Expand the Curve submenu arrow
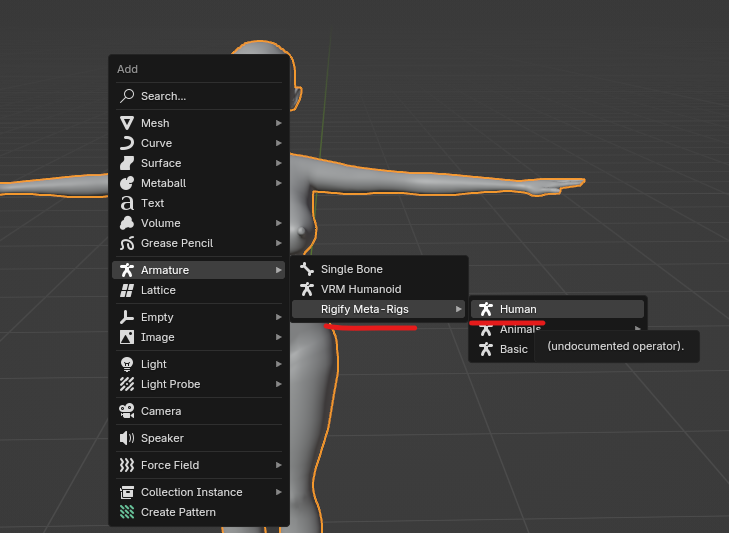Image resolution: width=729 pixels, height=533 pixels. coord(278,143)
